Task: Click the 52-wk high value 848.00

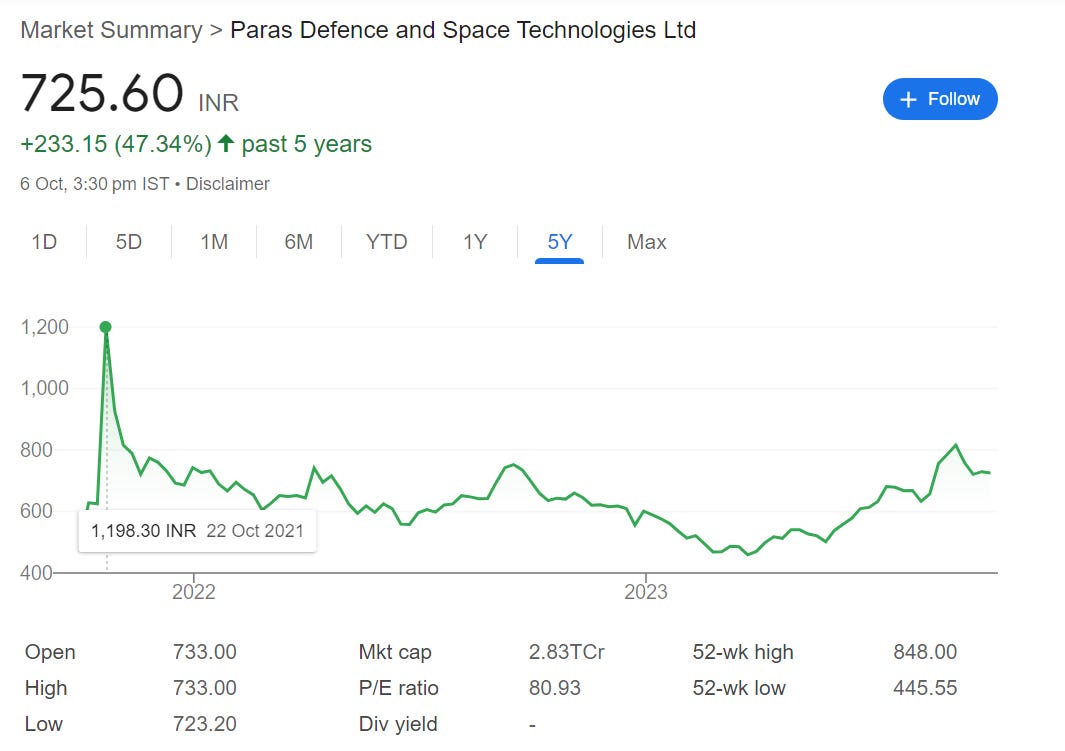Action: point(925,652)
